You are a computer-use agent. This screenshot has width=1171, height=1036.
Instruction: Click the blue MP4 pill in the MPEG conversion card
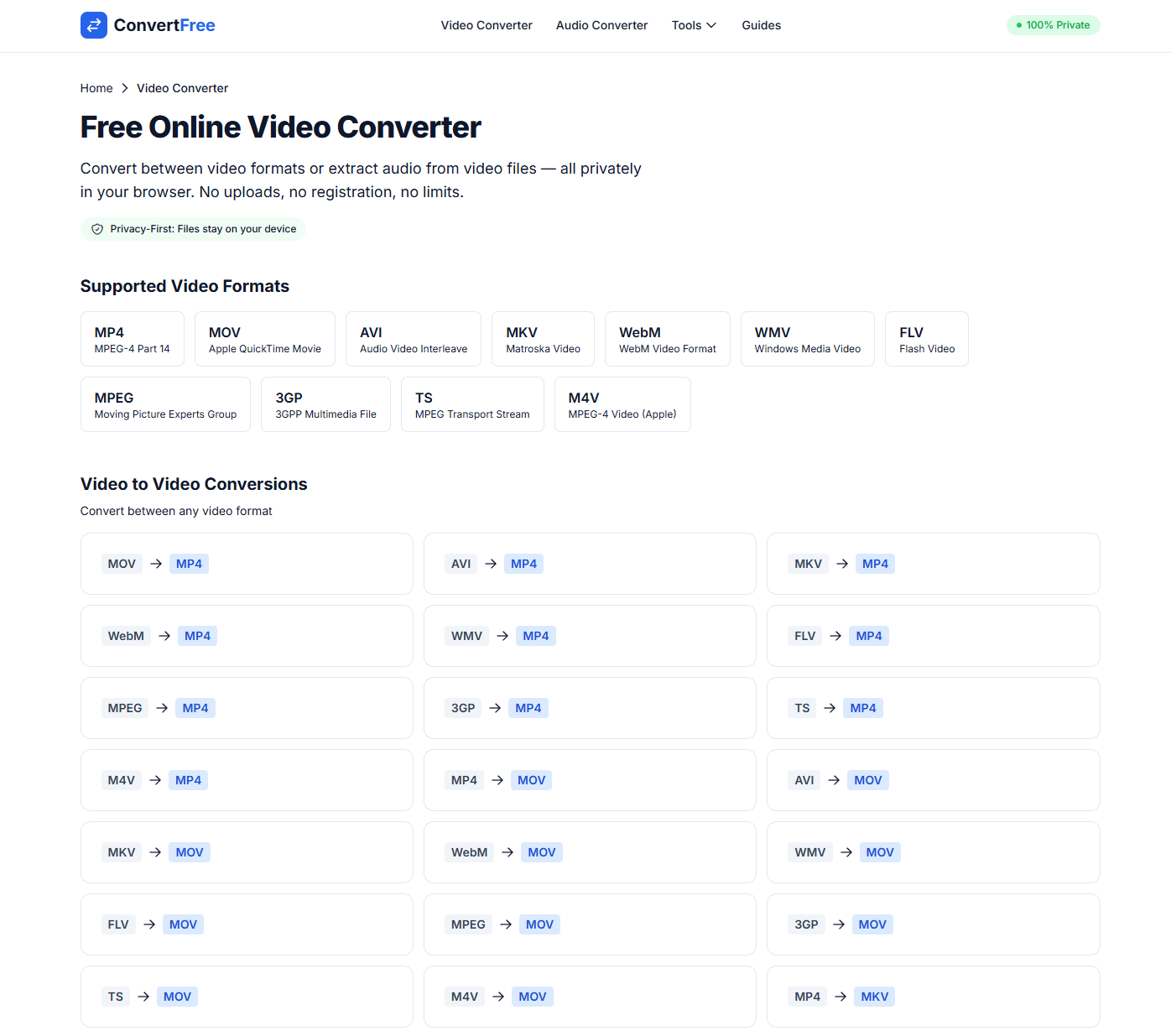click(195, 707)
